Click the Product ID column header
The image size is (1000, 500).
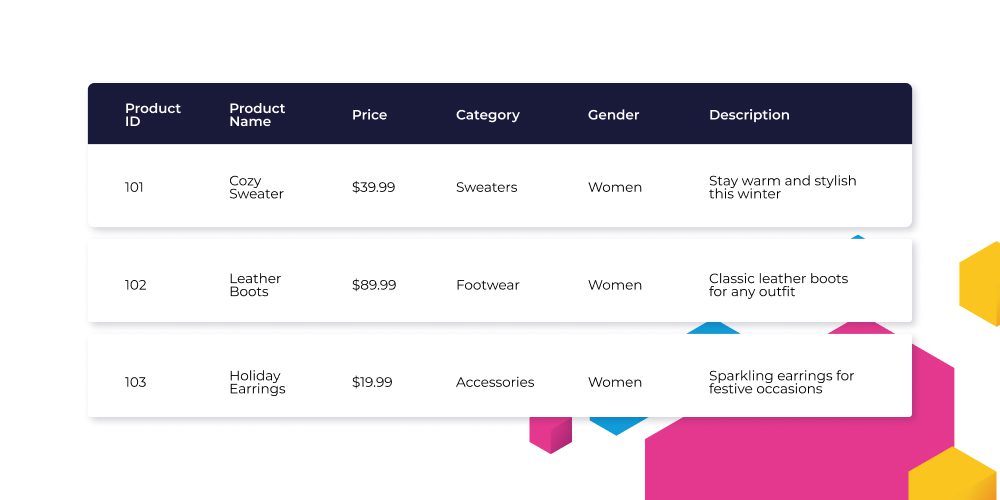152,115
